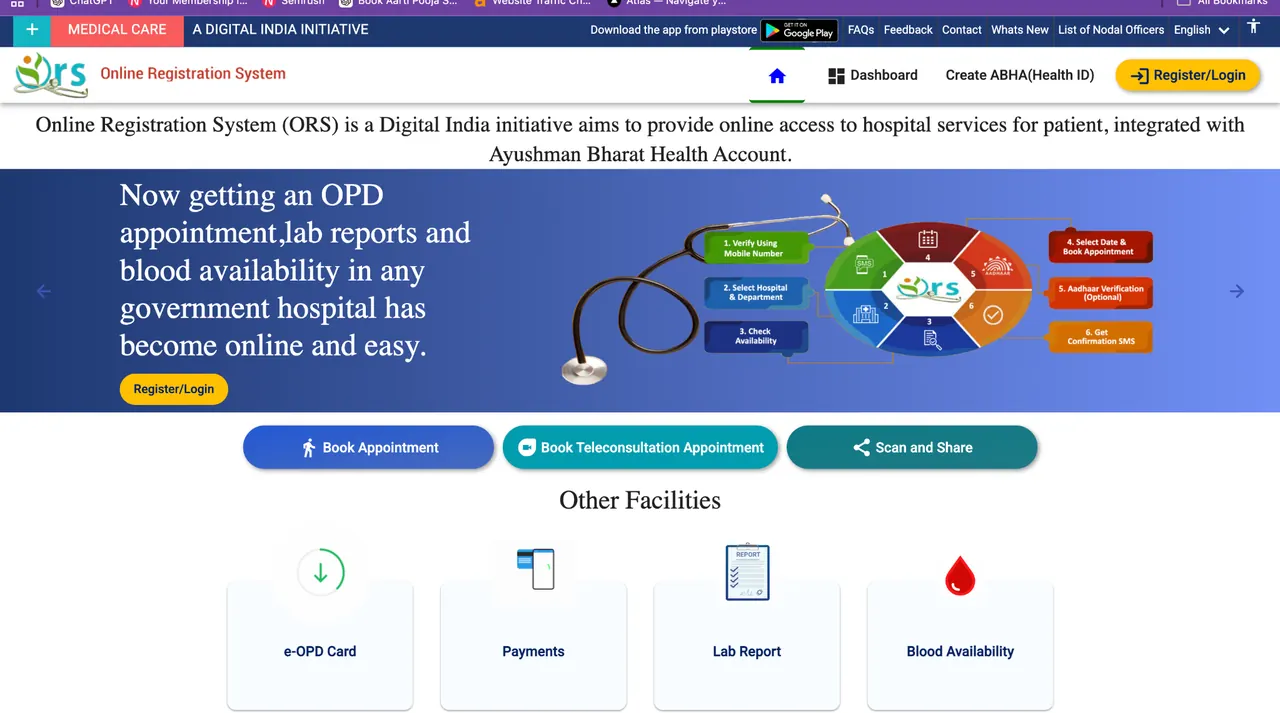Click the Payments phone card icon

535,568
